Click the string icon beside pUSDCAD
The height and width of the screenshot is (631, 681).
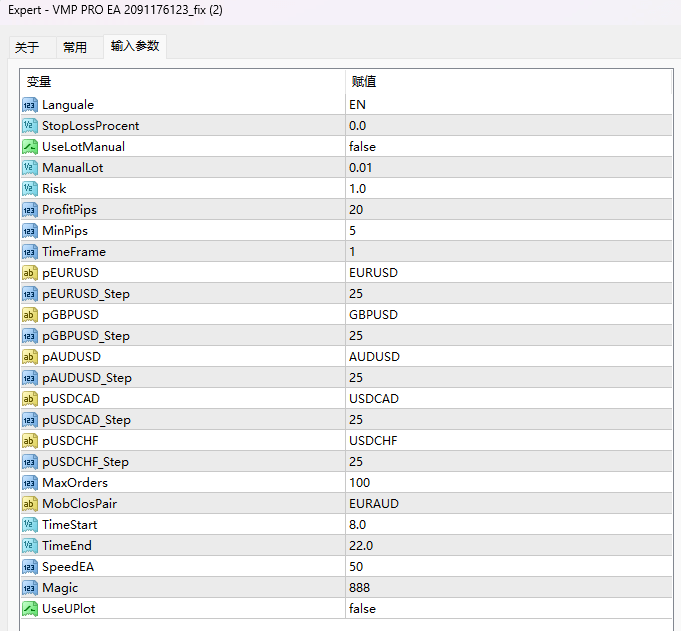click(x=30, y=399)
